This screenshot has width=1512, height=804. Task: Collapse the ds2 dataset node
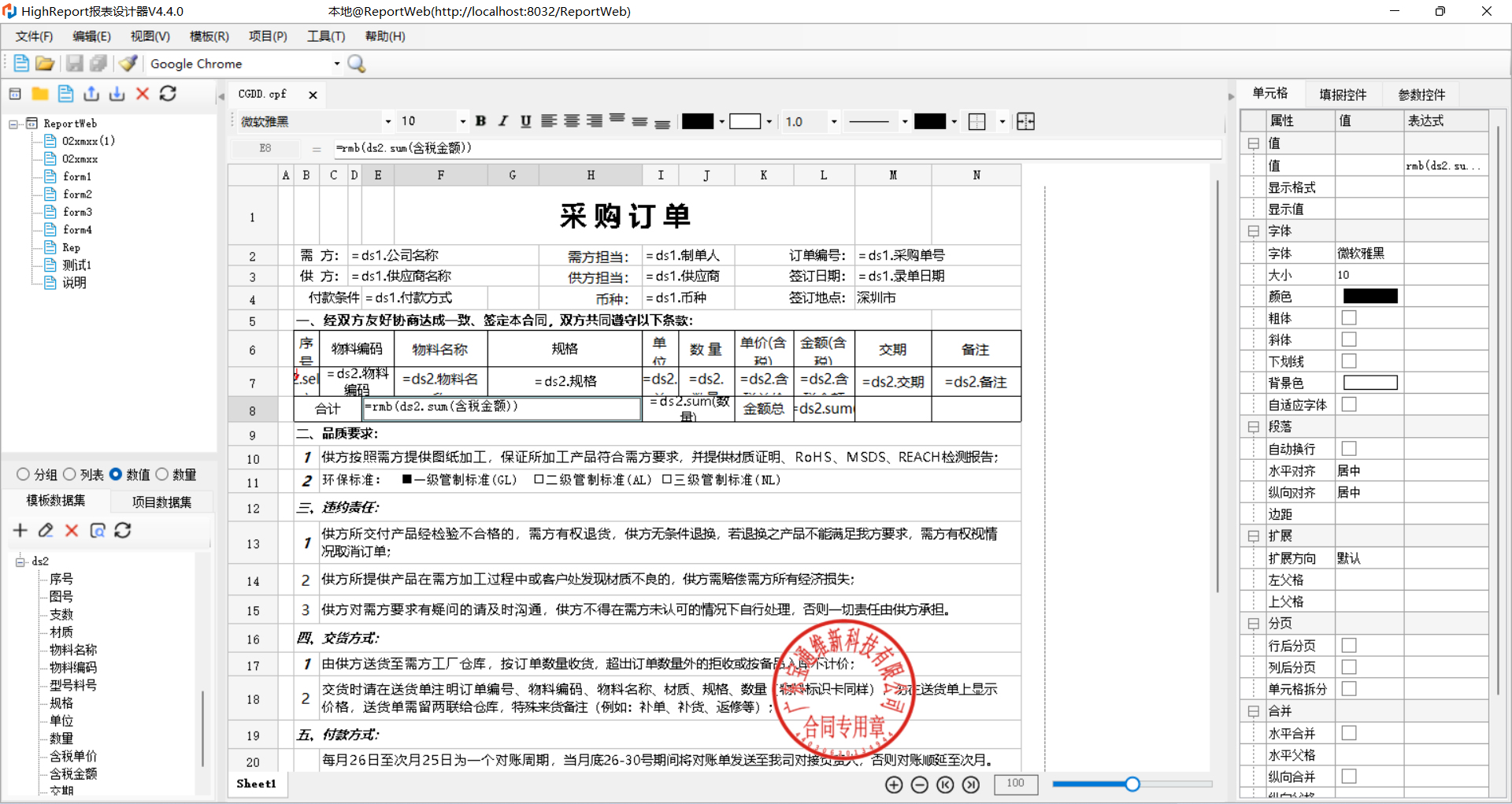coord(20,561)
